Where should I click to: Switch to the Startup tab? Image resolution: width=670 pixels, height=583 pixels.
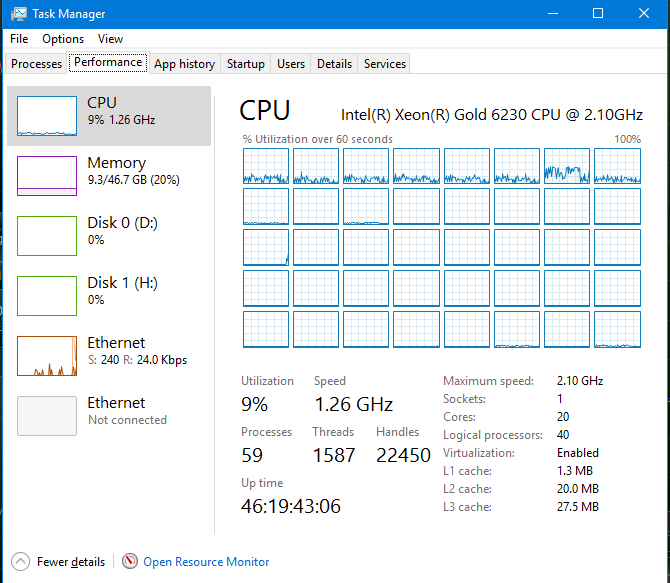246,64
